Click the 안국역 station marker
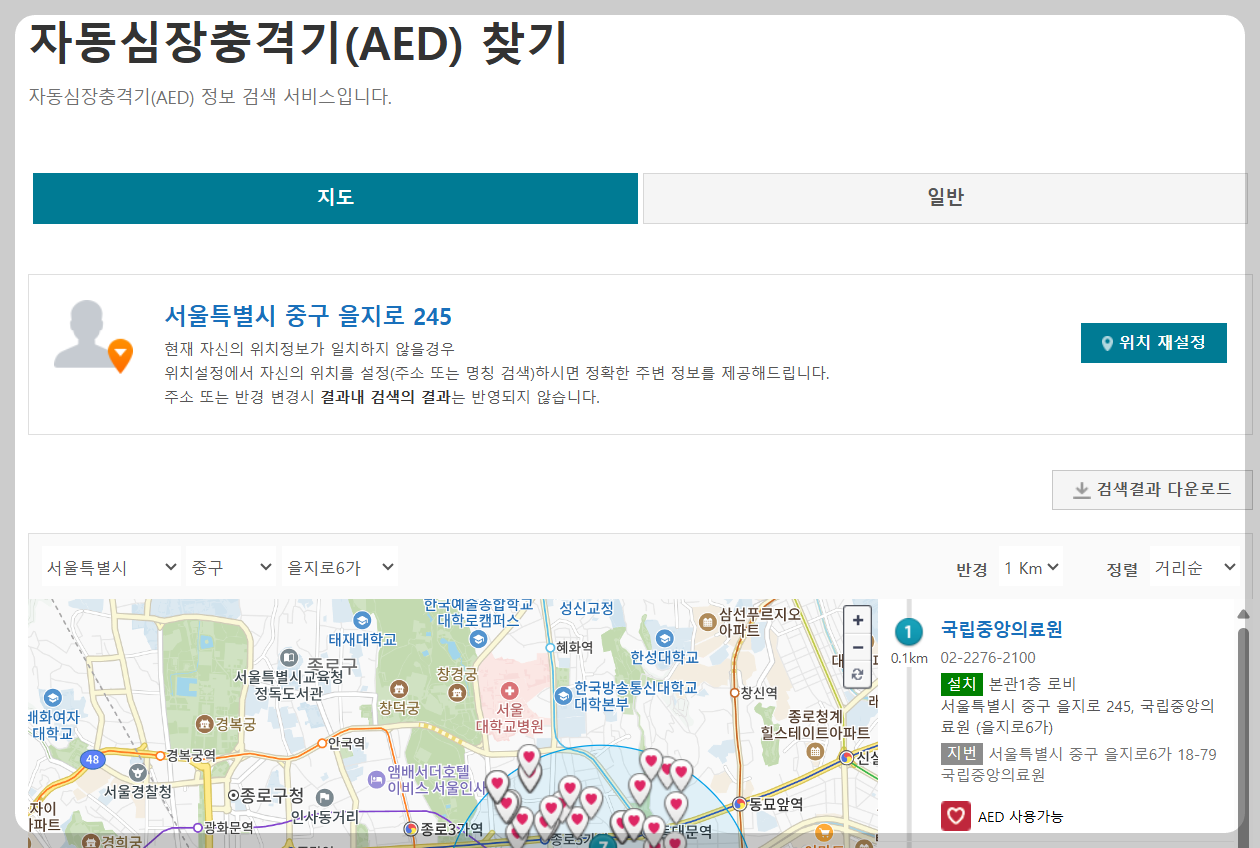The image size is (1260, 848). coord(322,743)
